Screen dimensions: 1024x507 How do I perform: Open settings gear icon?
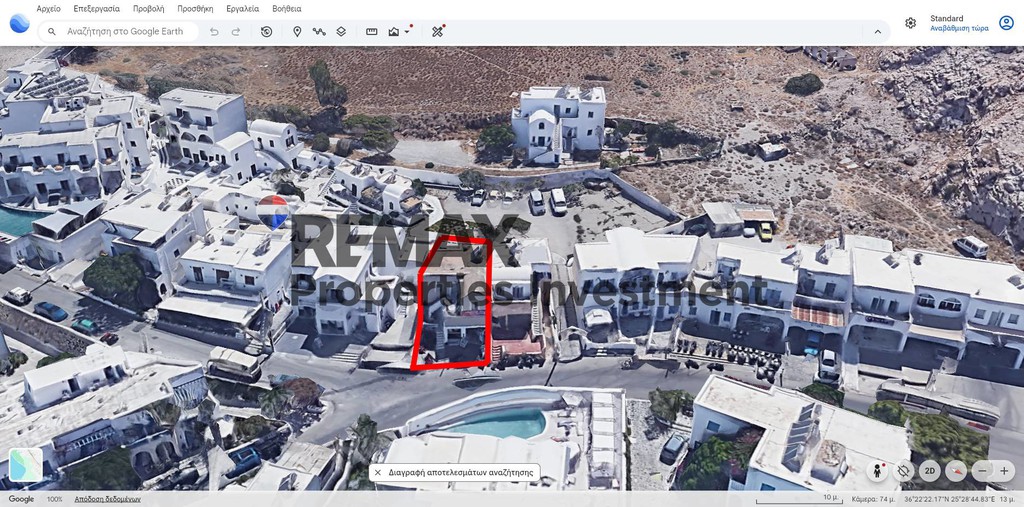pos(910,23)
